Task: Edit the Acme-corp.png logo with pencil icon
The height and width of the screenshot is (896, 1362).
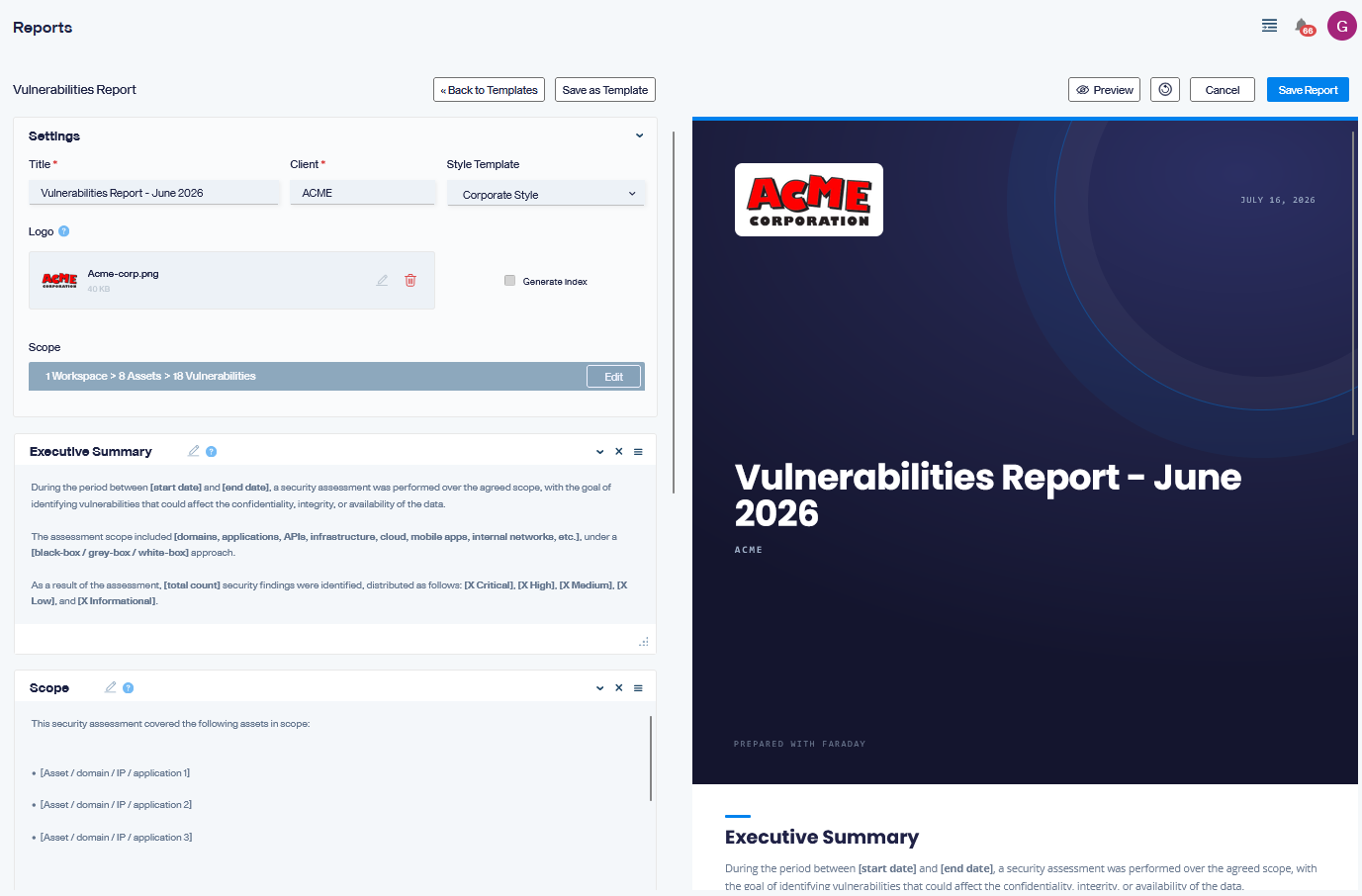Action: (382, 281)
